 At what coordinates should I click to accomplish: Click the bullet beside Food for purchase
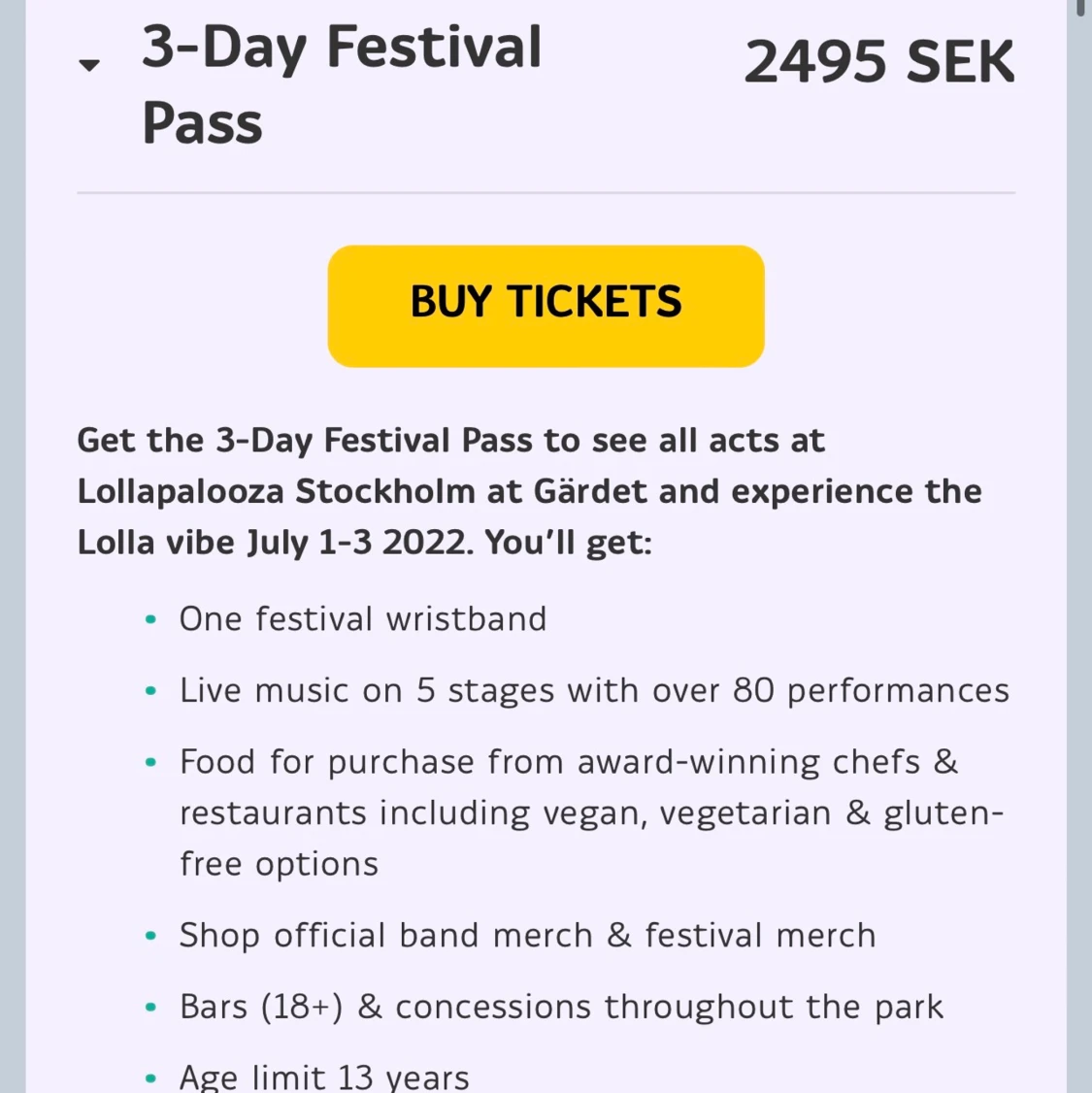[x=150, y=763]
